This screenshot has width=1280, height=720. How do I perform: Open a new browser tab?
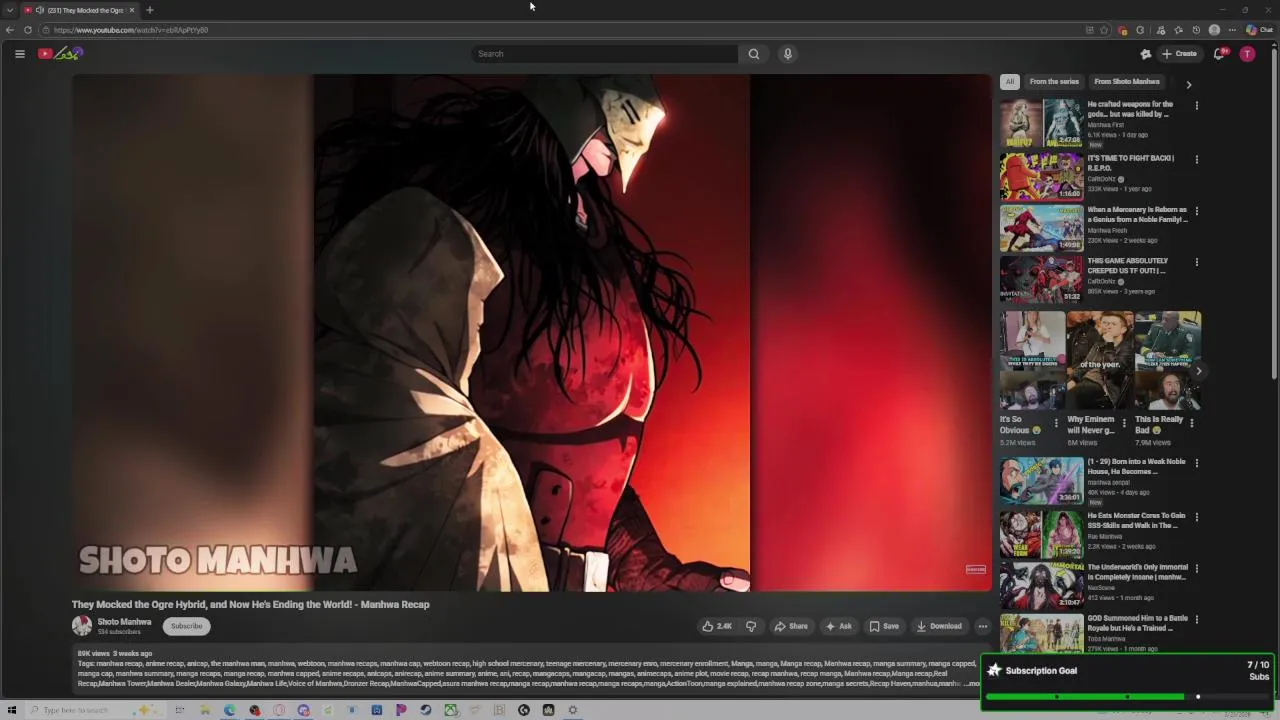(150, 10)
